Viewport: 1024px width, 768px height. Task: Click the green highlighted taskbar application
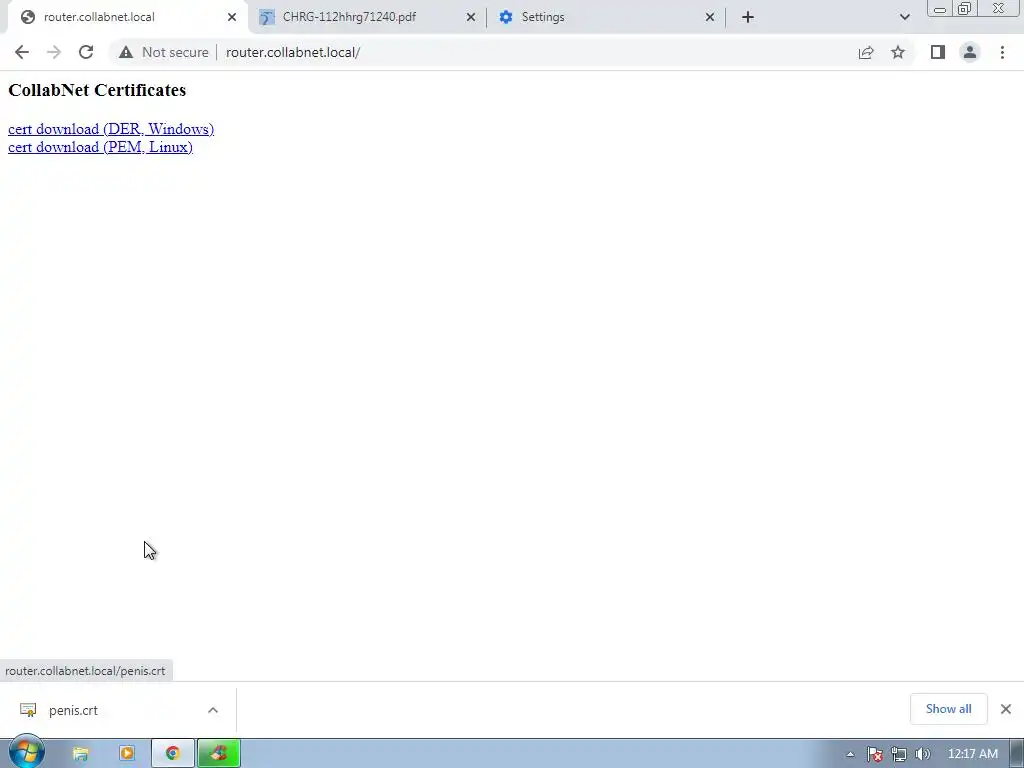click(x=219, y=754)
